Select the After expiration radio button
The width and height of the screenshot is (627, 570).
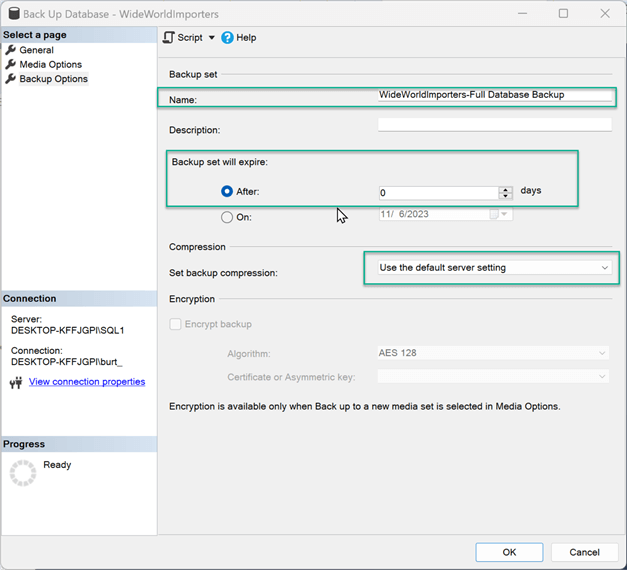(227, 191)
